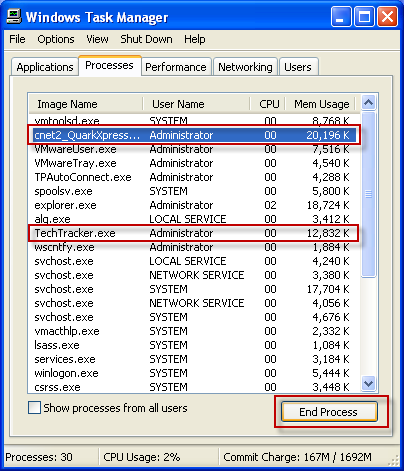Sort by the Image Name column header
The width and height of the screenshot is (404, 471).
86,104
